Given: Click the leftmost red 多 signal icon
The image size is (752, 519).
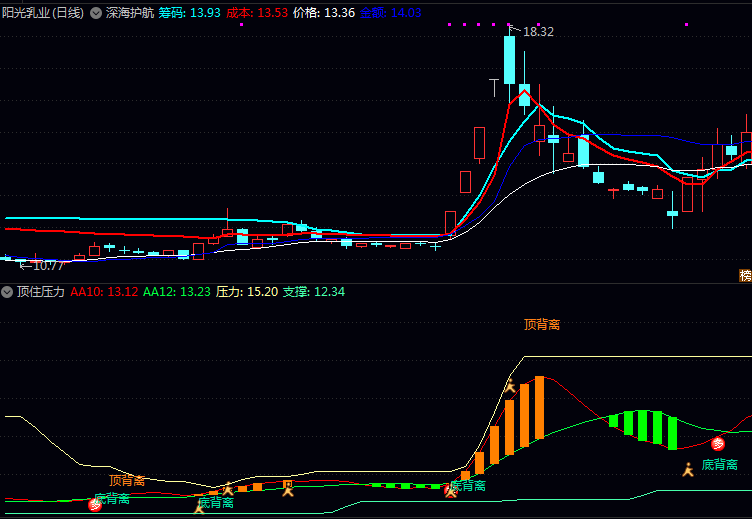Looking at the screenshot, I should (95, 505).
